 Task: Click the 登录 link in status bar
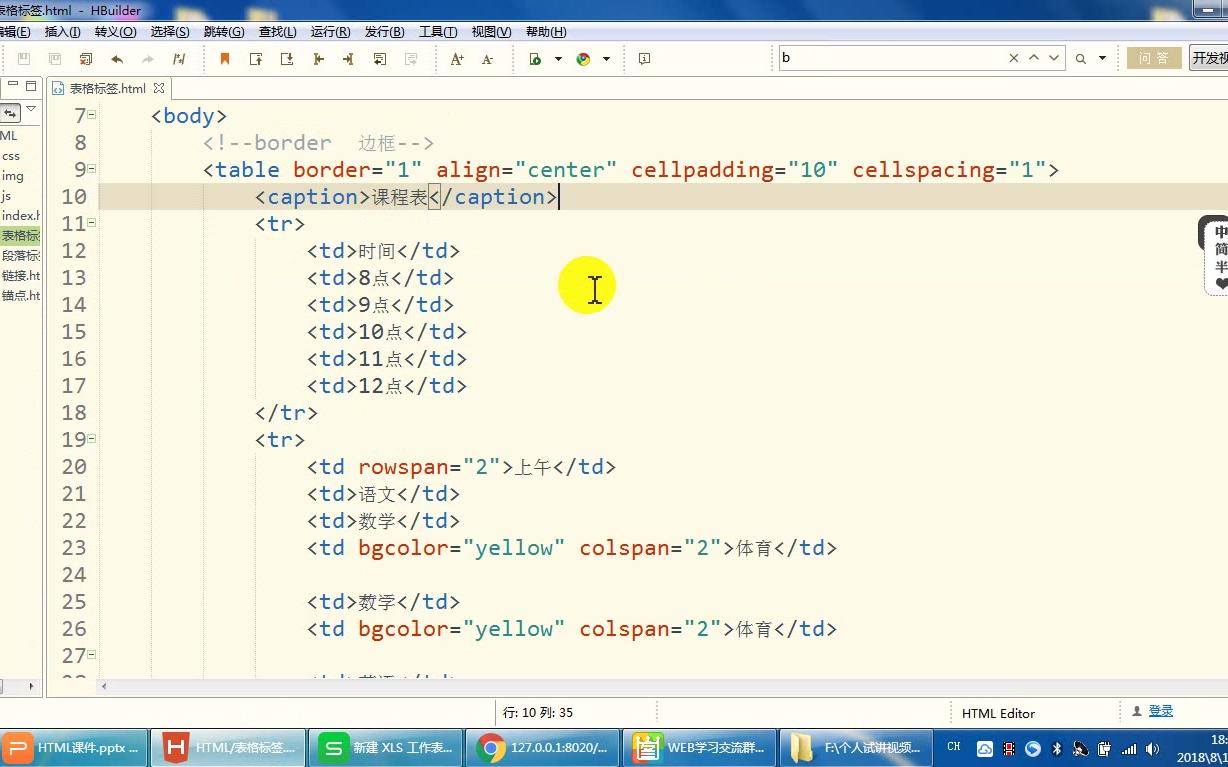click(x=1161, y=710)
